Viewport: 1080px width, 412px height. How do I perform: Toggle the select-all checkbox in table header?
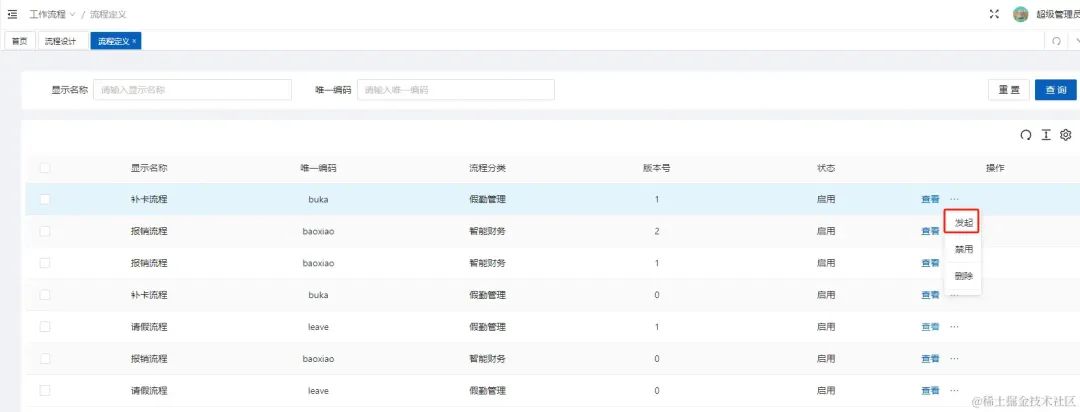click(x=45, y=167)
